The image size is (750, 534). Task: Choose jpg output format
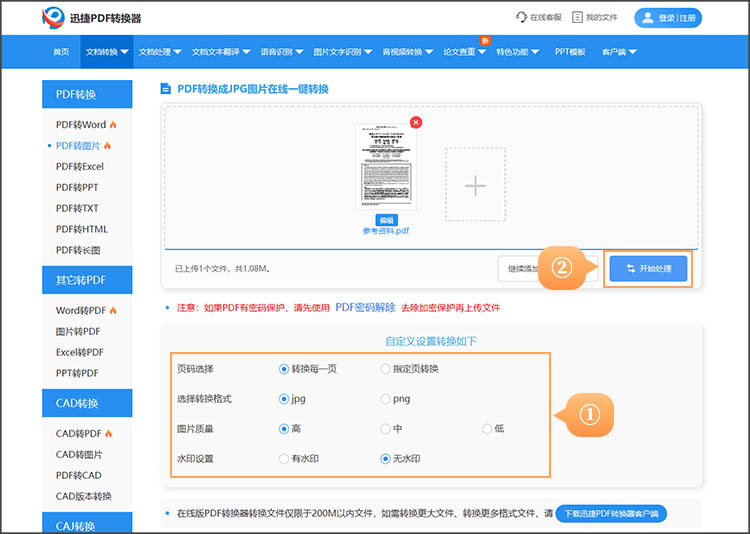pyautogui.click(x=284, y=399)
